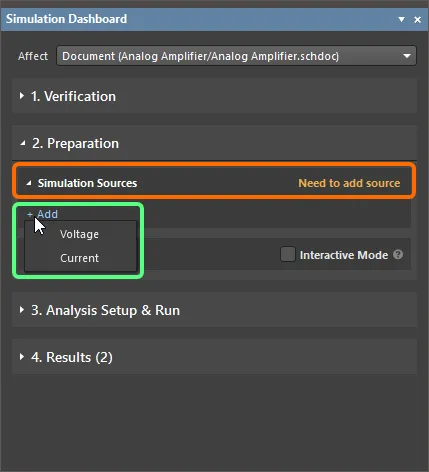Close the Simulation Dashboard panel
The width and height of the screenshot is (429, 472).
[x=417, y=20]
